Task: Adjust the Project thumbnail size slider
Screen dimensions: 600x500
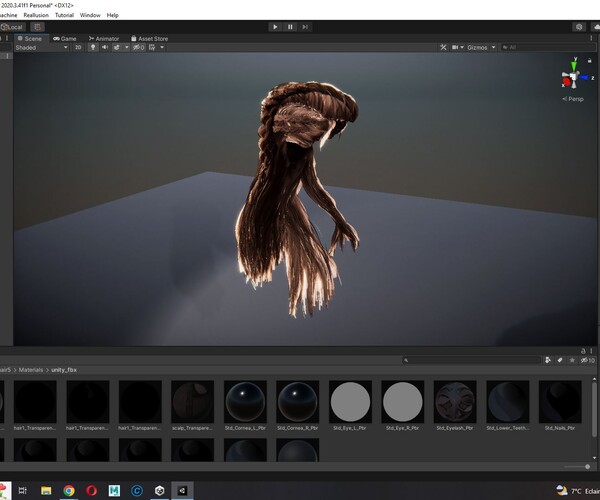Action: point(587,467)
